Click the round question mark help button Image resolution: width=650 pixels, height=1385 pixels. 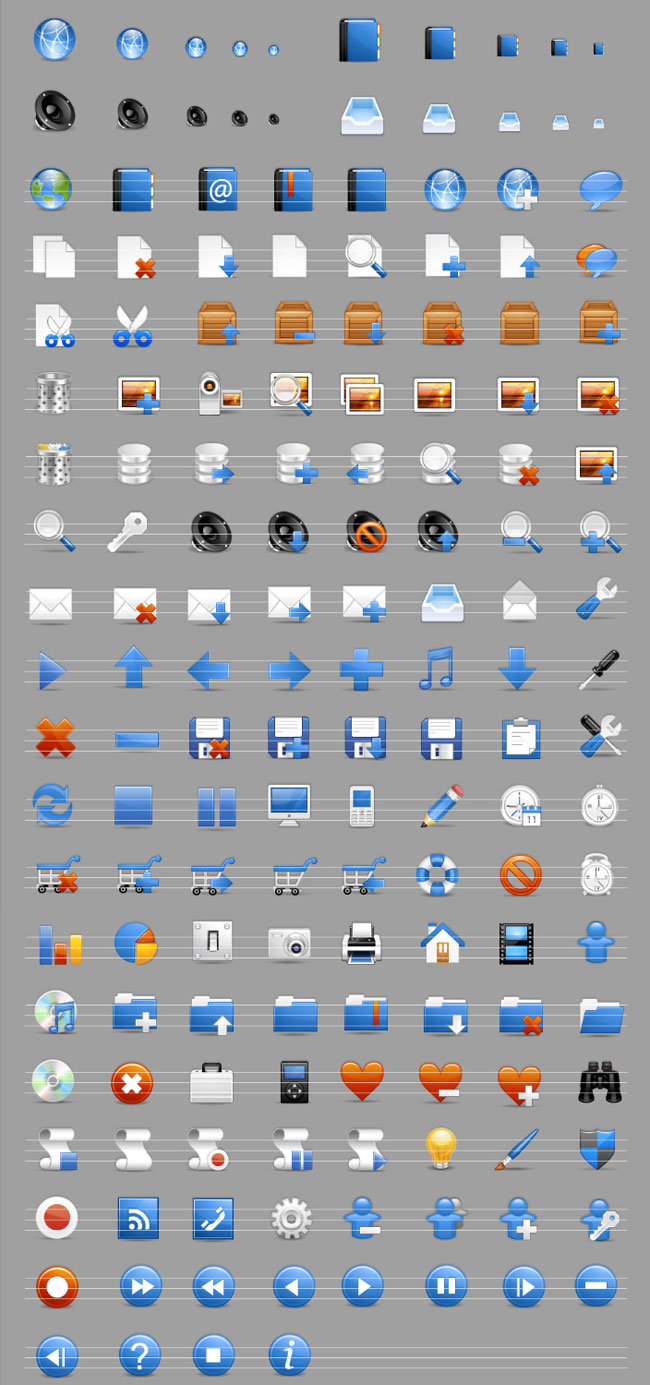pos(140,1355)
